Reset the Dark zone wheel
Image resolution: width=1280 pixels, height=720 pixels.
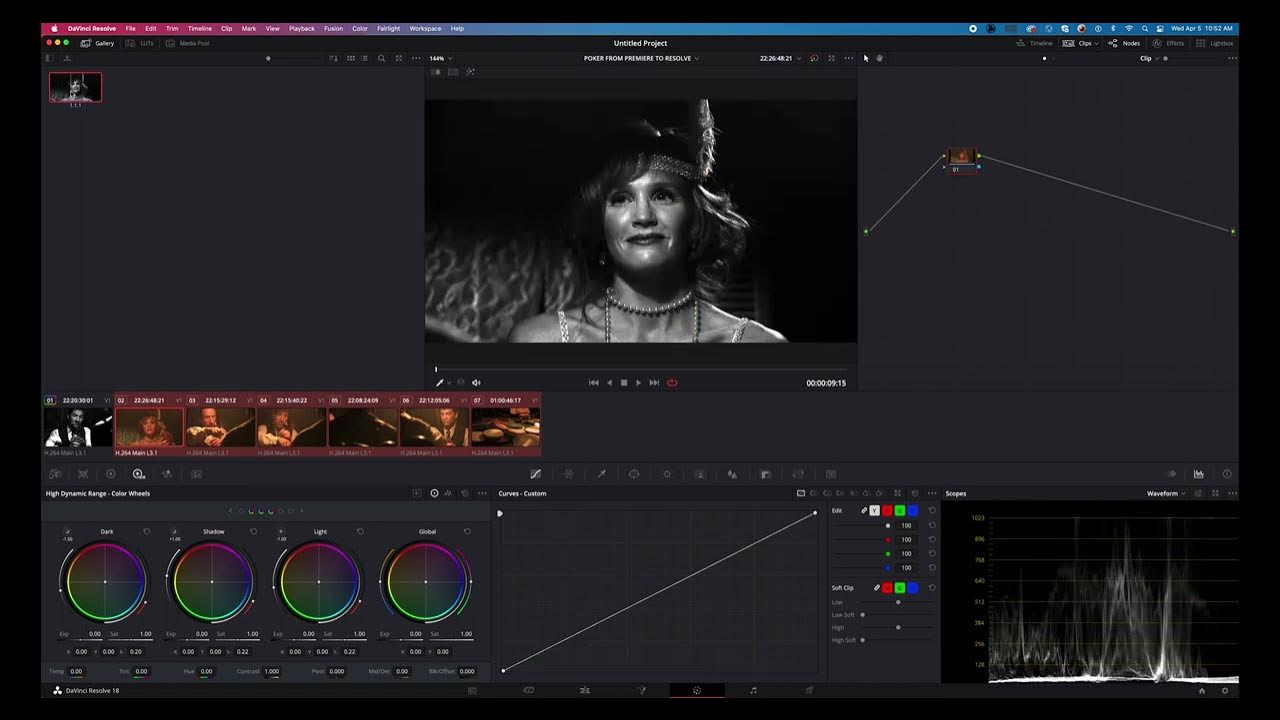pyautogui.click(x=147, y=531)
